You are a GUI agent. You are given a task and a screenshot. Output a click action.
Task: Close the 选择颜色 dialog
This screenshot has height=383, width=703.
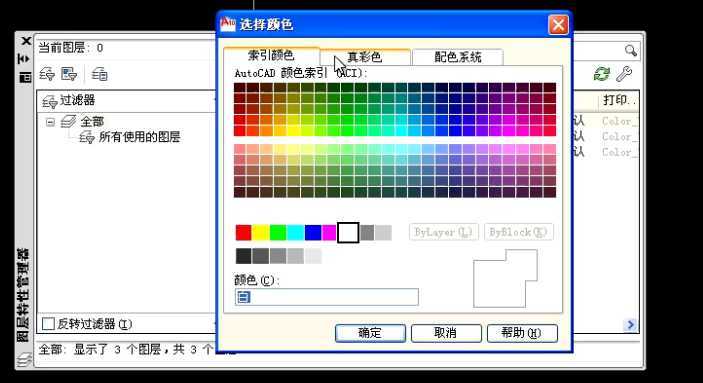[x=558, y=24]
